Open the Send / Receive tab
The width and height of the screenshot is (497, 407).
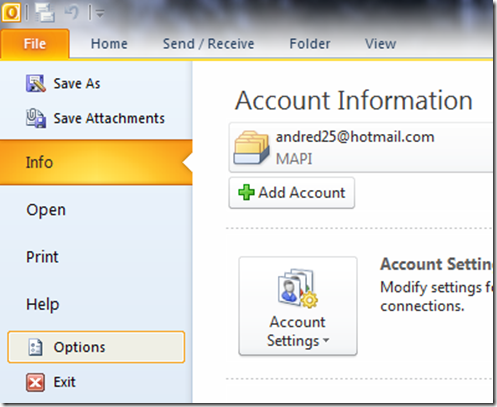click(208, 44)
